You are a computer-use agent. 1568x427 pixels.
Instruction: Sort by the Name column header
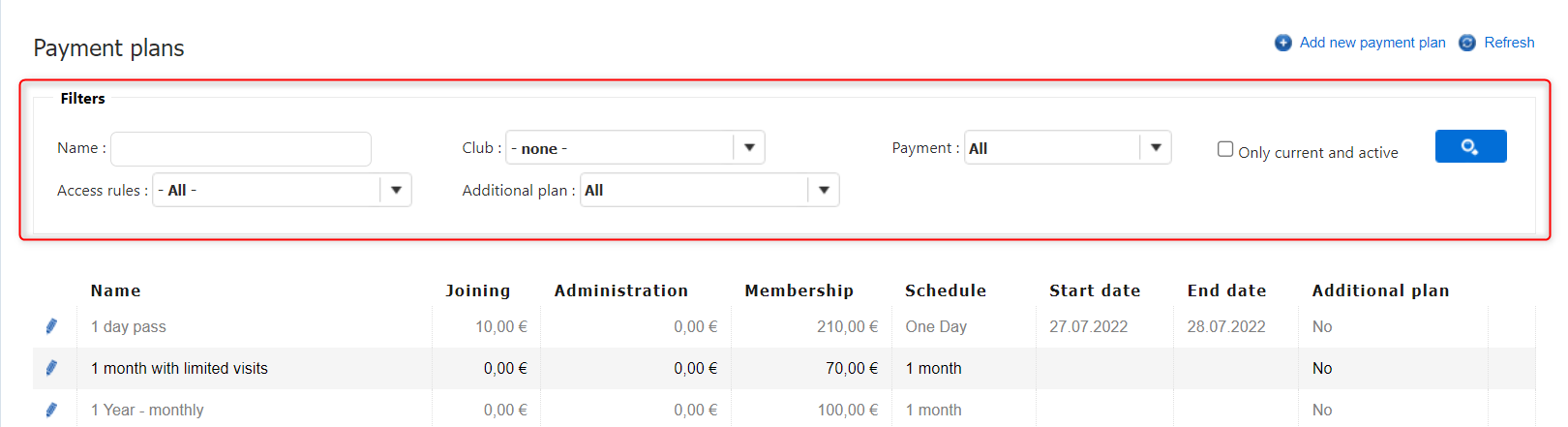(x=116, y=290)
